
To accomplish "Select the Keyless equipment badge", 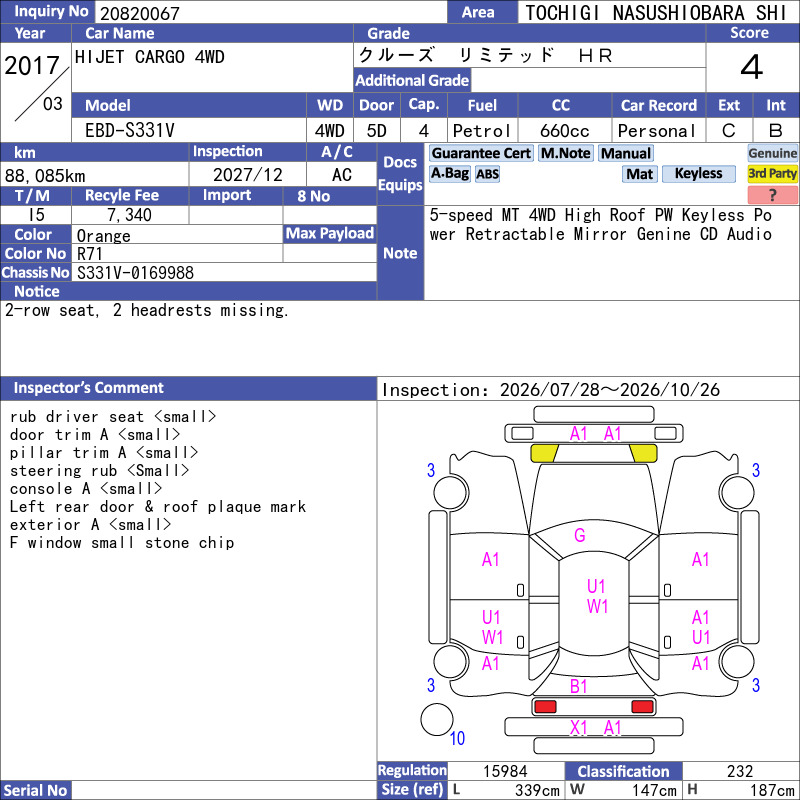I will coord(698,173).
